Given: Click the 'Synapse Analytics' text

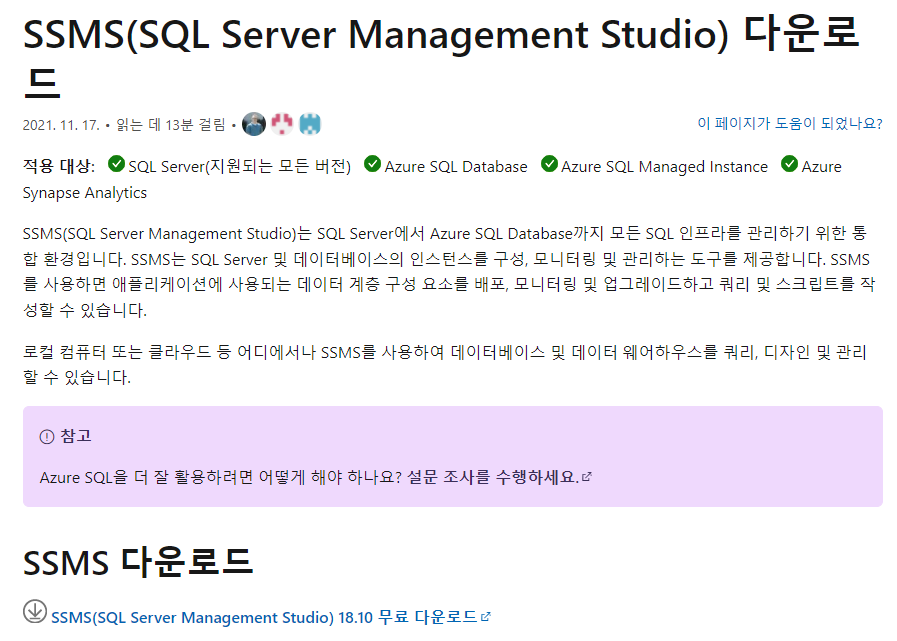Looking at the screenshot, I should [85, 193].
